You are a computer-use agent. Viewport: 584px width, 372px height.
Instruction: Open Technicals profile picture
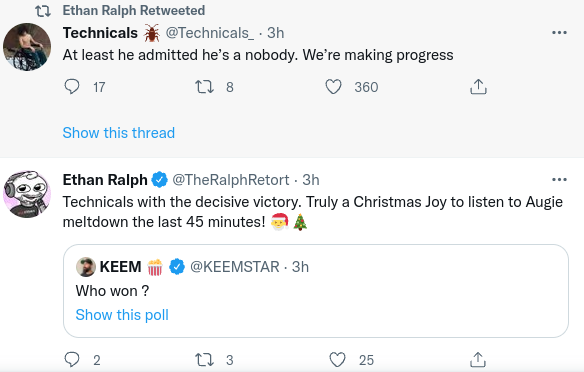[x=27, y=47]
